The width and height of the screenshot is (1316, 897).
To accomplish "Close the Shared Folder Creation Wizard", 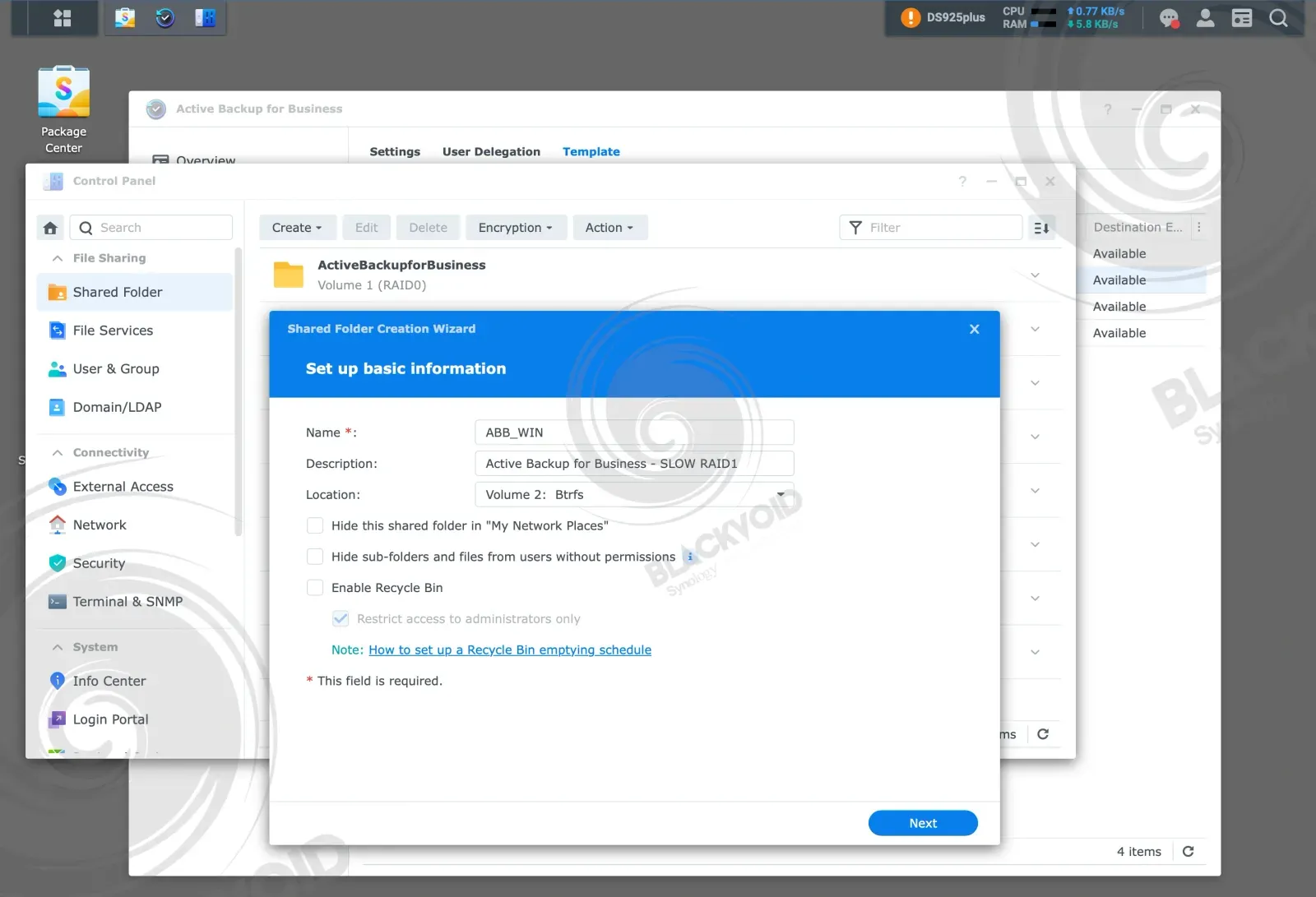I will [x=975, y=329].
